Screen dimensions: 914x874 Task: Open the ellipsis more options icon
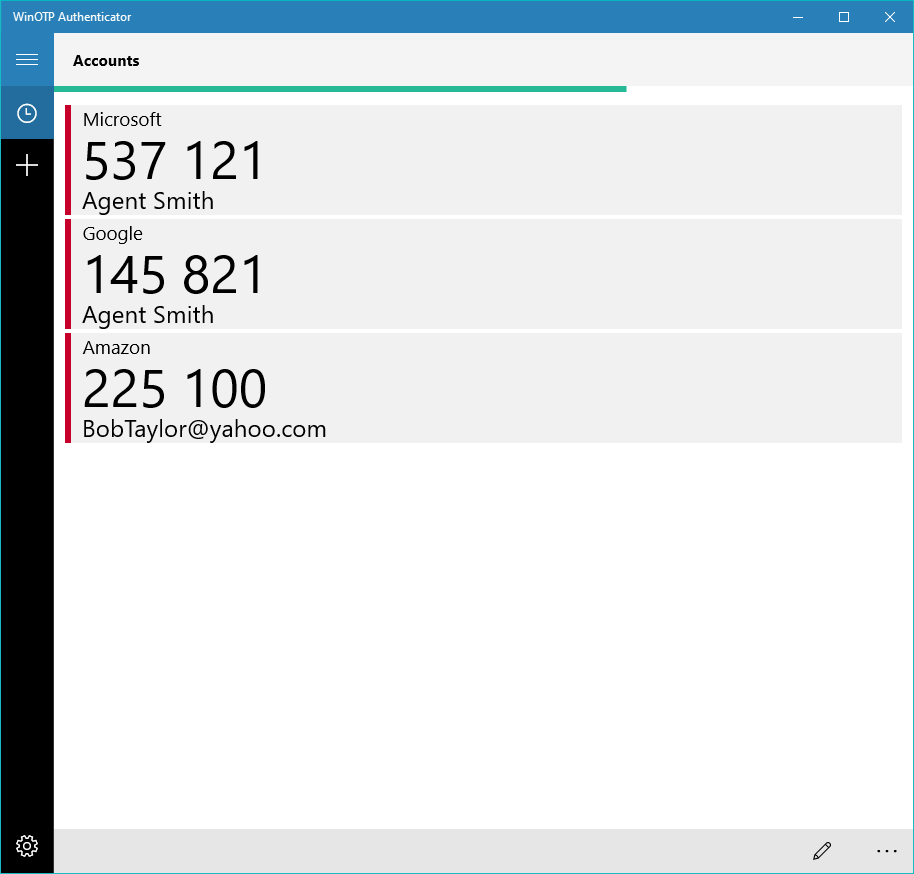click(x=886, y=851)
